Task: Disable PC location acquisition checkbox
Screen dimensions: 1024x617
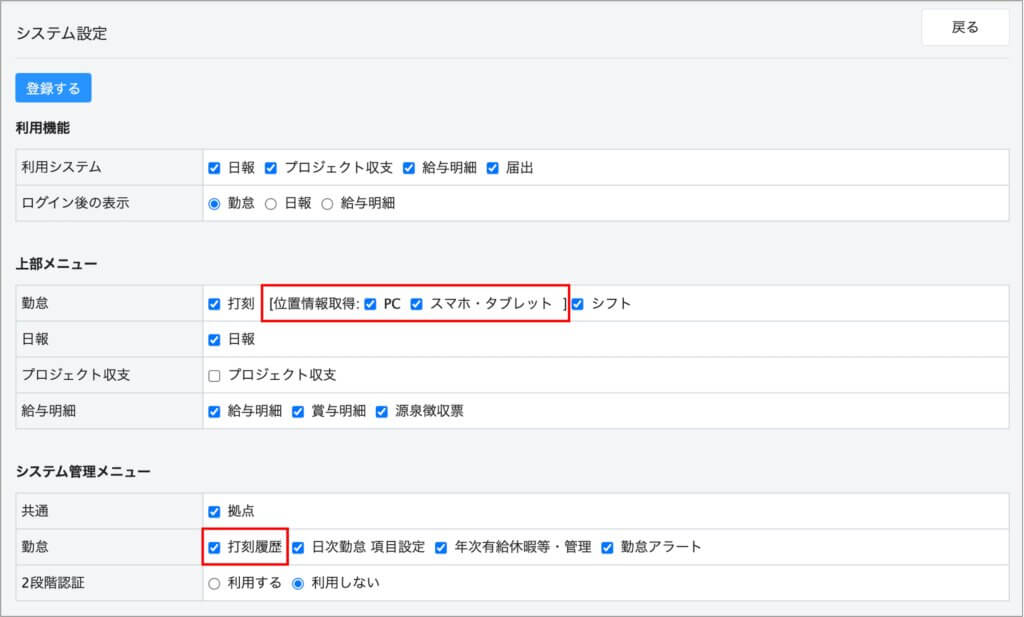Action: (x=370, y=304)
